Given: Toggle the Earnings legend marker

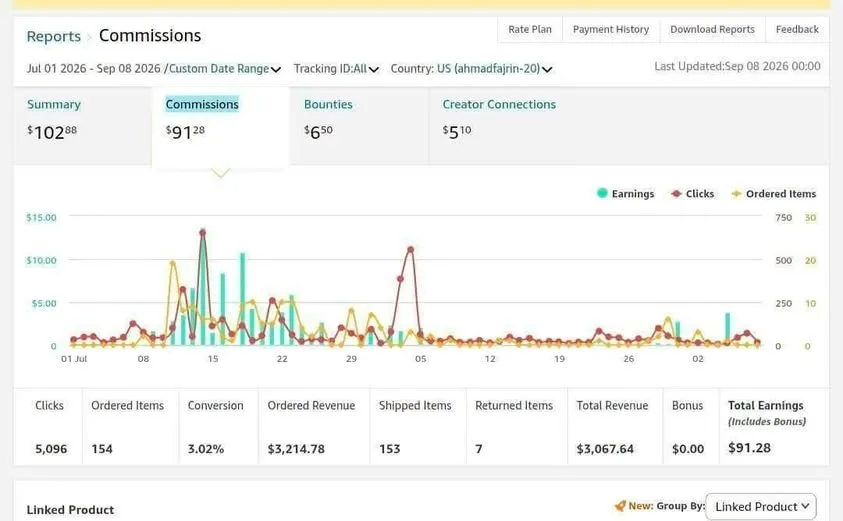Looking at the screenshot, I should pos(602,193).
